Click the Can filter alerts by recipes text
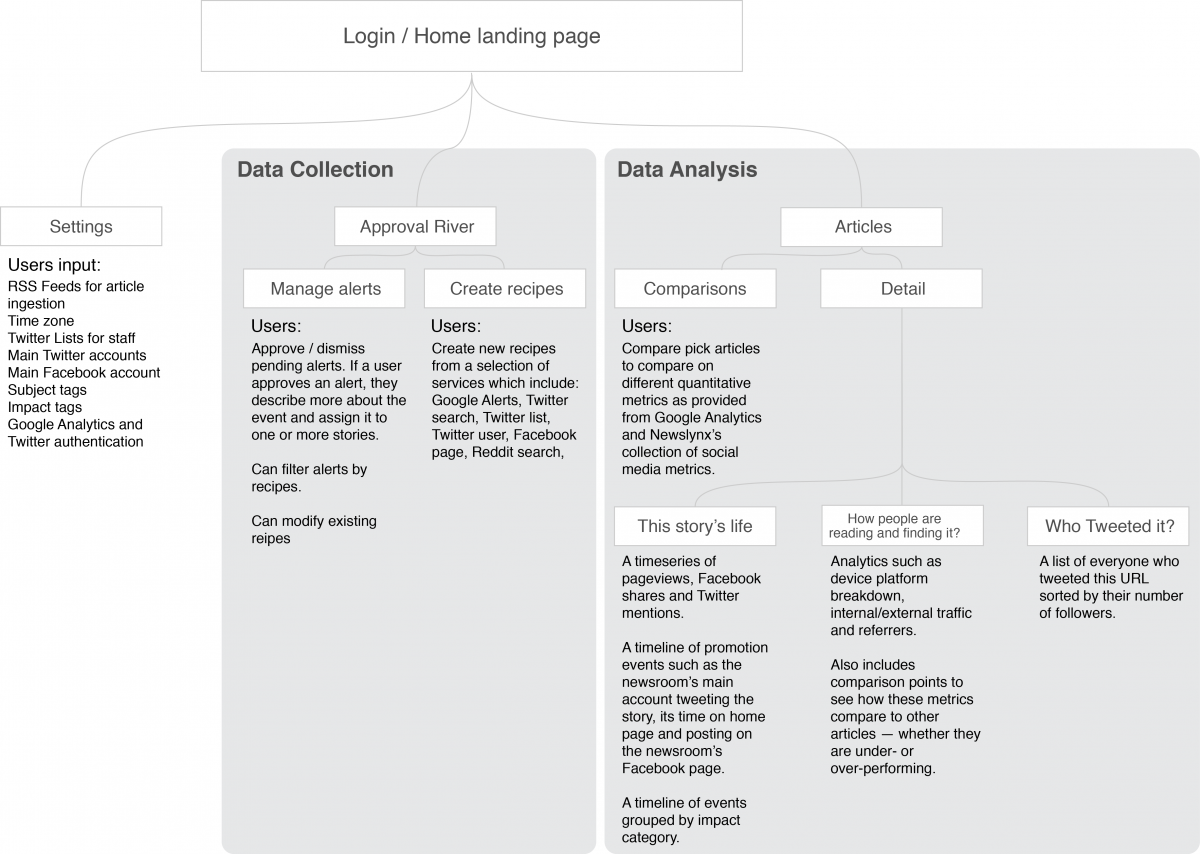 click(309, 478)
